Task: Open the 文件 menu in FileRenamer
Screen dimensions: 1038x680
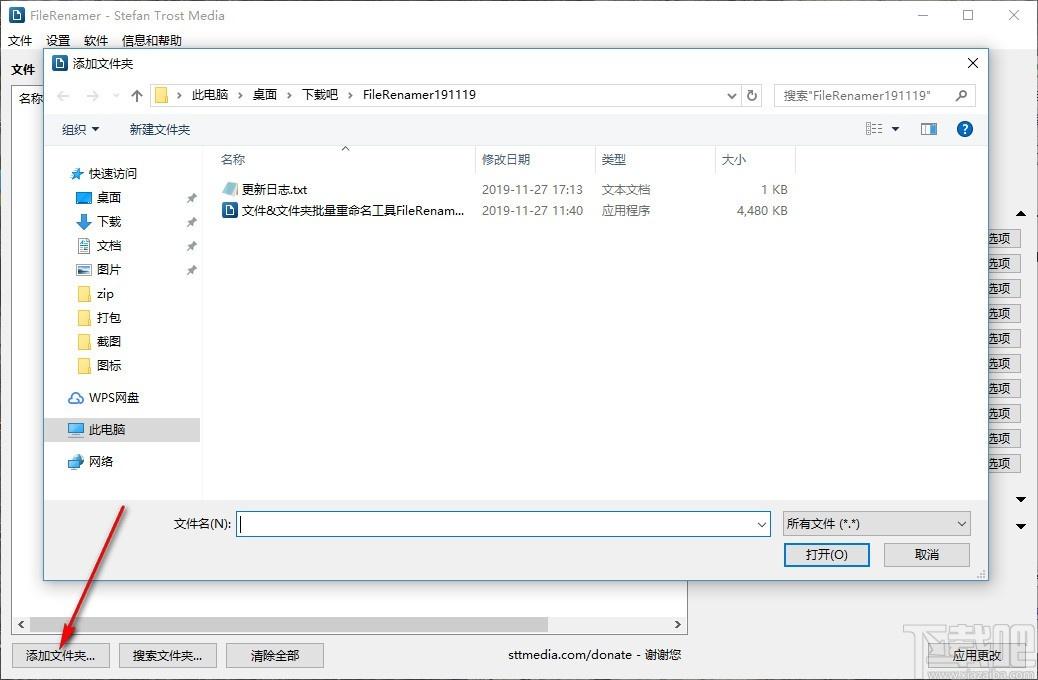Action: tap(20, 40)
